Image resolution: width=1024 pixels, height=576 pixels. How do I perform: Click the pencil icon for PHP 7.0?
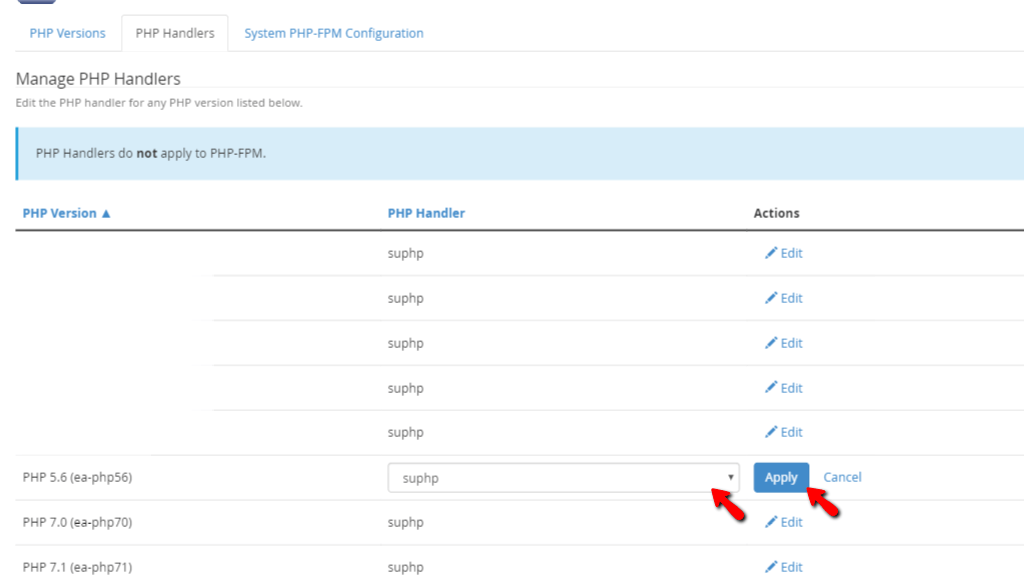point(771,521)
